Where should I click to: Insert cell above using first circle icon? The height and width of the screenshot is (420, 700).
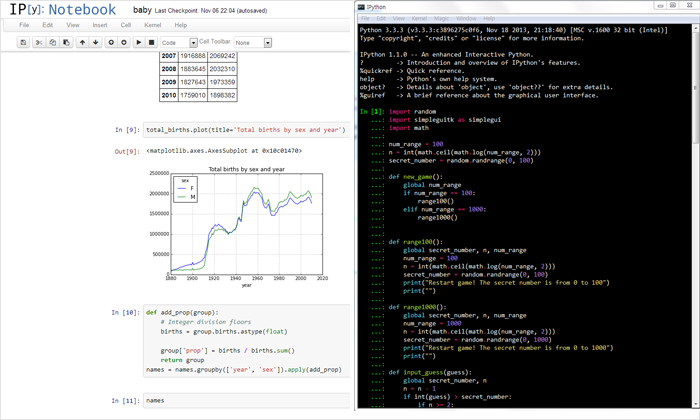point(111,42)
